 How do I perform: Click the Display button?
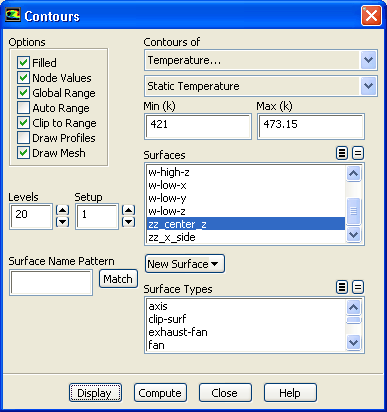[x=95, y=393]
